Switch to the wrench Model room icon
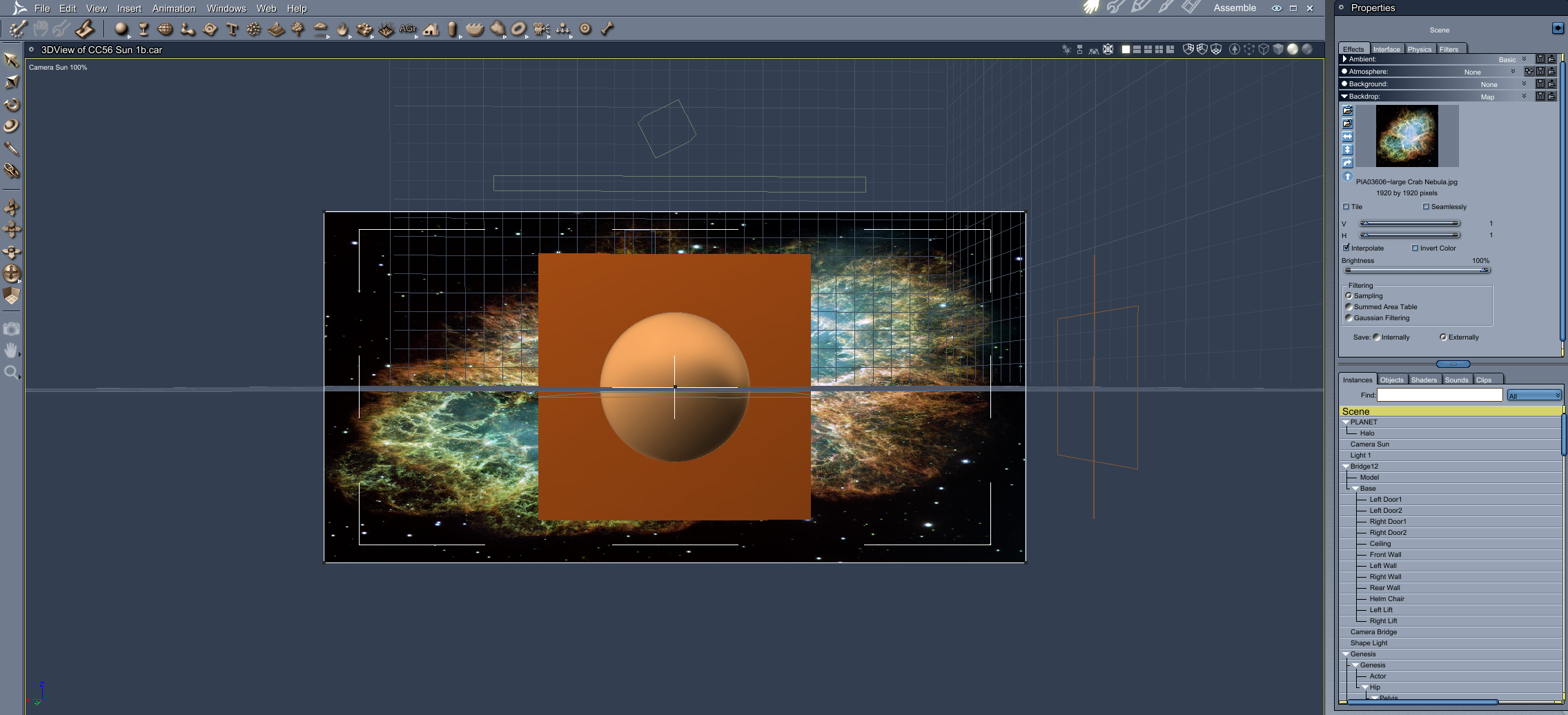Screen dimensions: 1568x715 click(1115, 8)
